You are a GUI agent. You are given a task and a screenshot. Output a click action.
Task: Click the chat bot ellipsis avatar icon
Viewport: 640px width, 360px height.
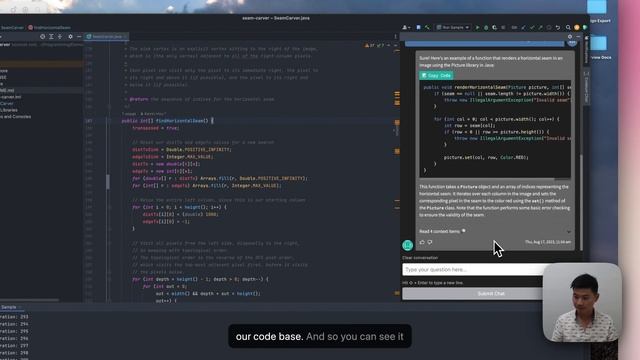(x=572, y=42)
